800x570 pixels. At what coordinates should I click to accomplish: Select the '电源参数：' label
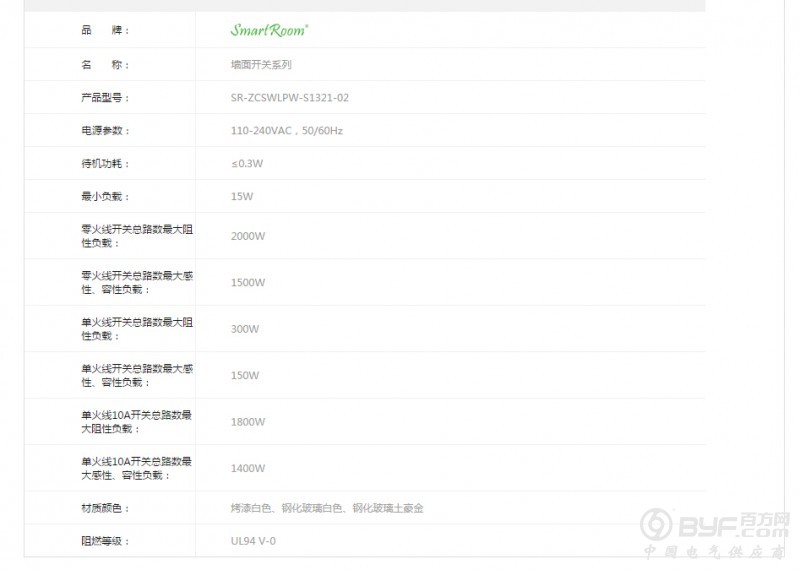tap(106, 131)
